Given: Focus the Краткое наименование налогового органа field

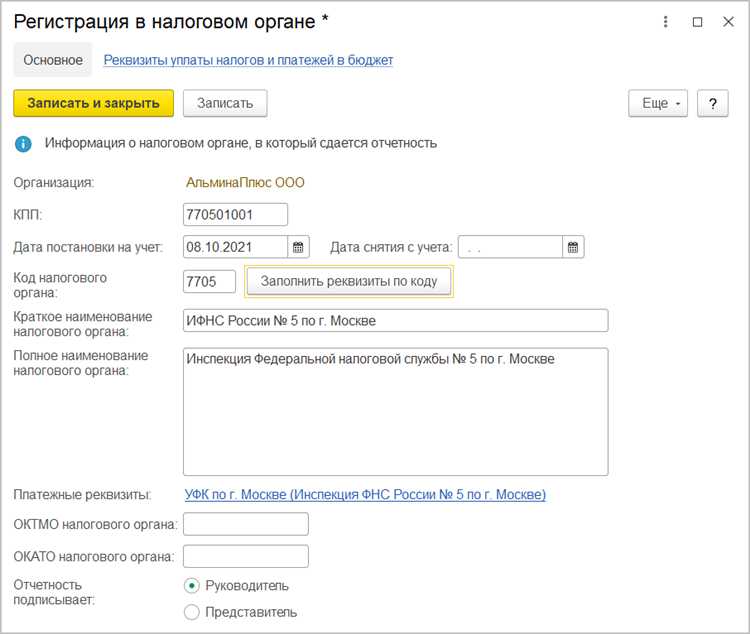Looking at the screenshot, I should 396,321.
